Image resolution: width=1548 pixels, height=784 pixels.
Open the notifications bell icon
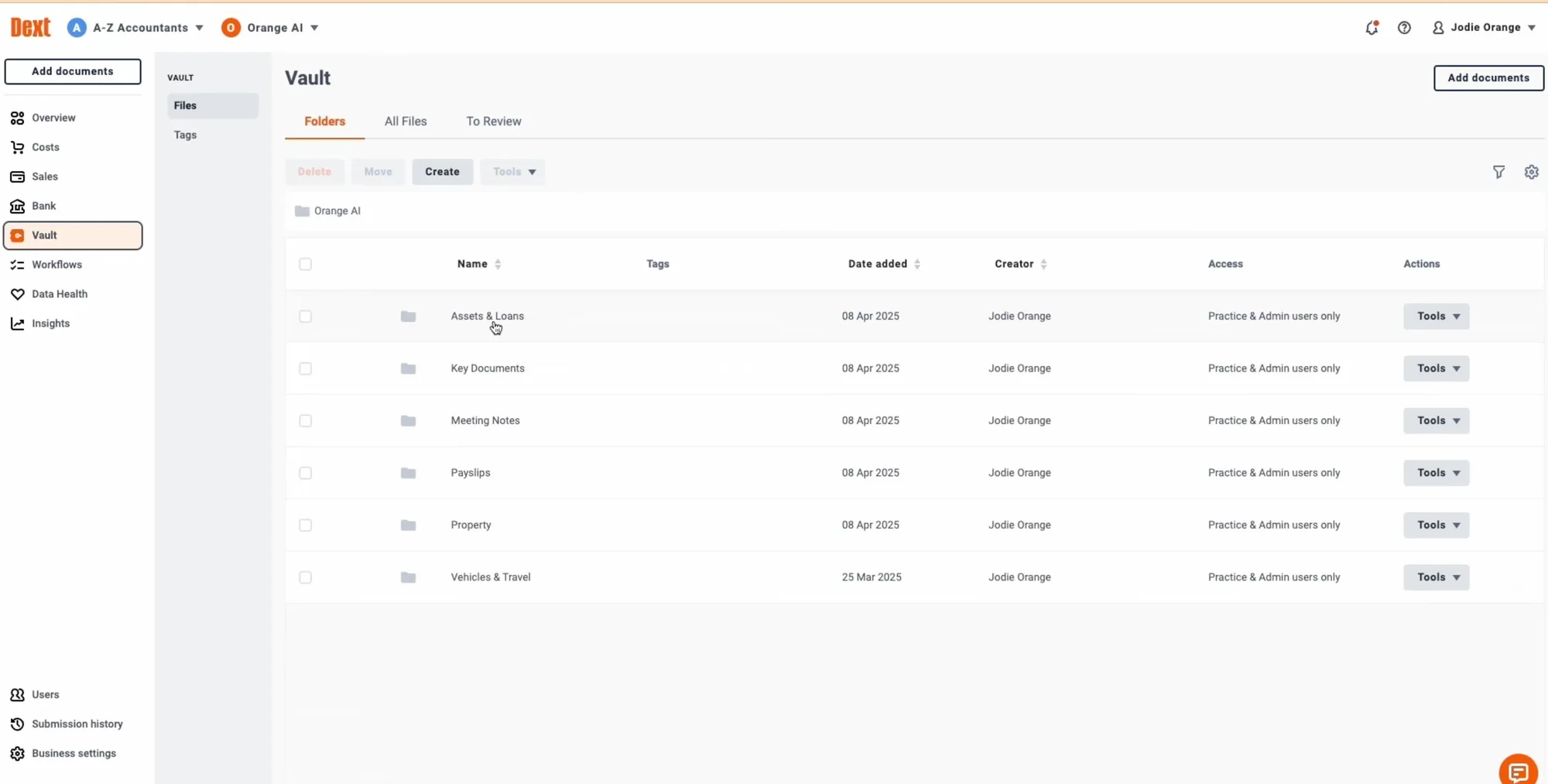(x=1372, y=28)
